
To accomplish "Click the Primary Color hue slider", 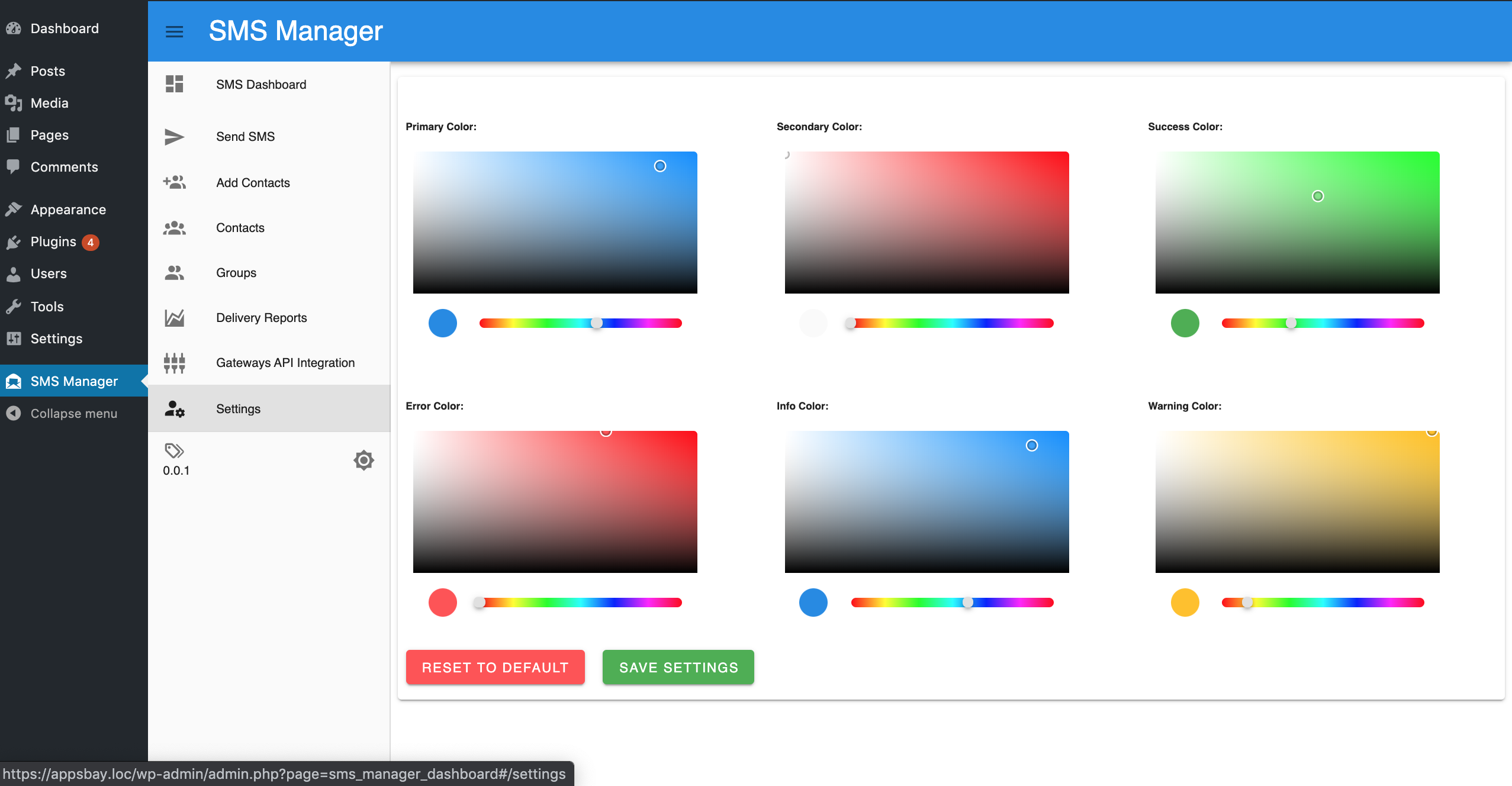I will pyautogui.click(x=580, y=323).
